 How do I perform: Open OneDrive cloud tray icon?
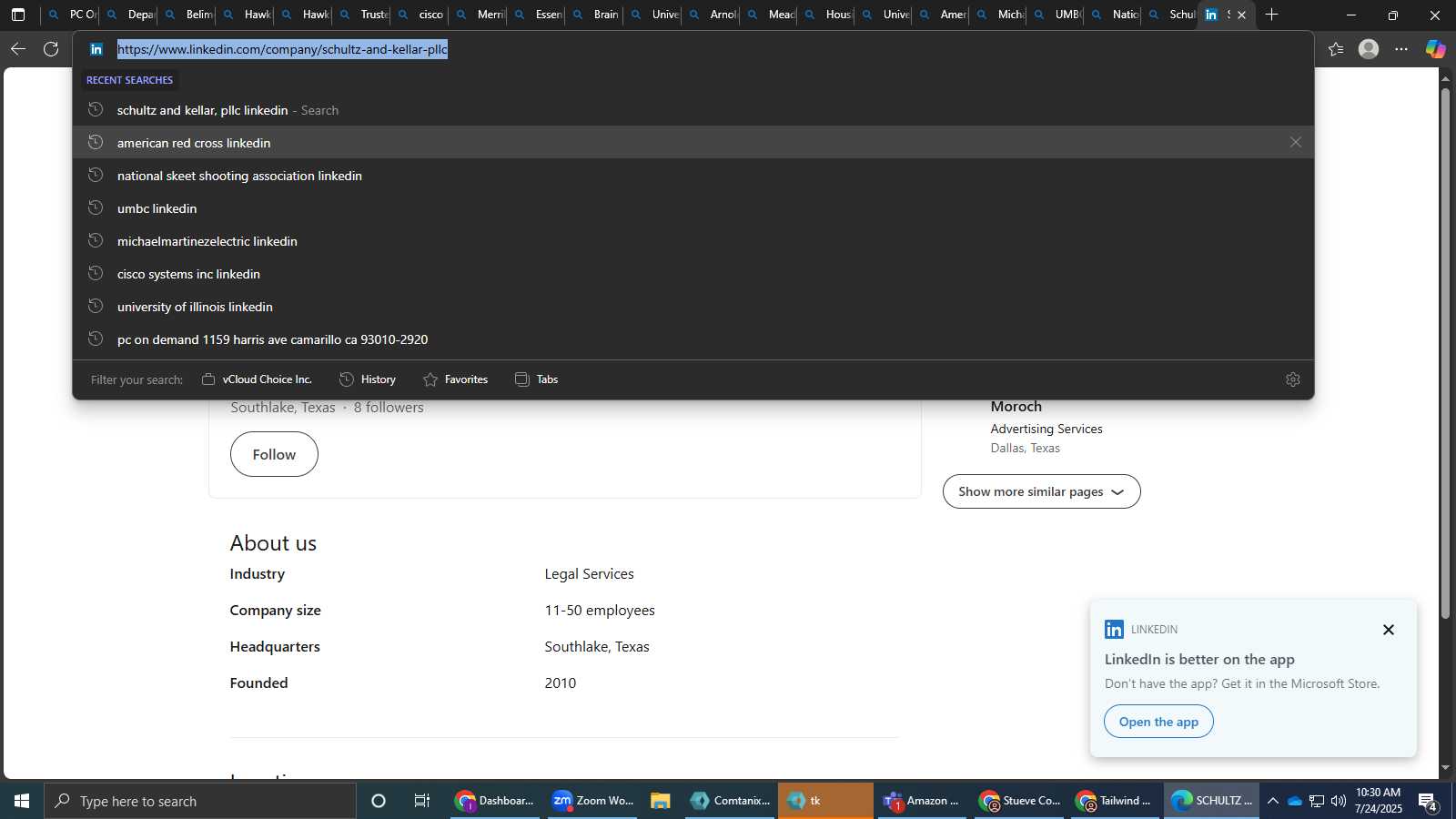coord(1294,801)
